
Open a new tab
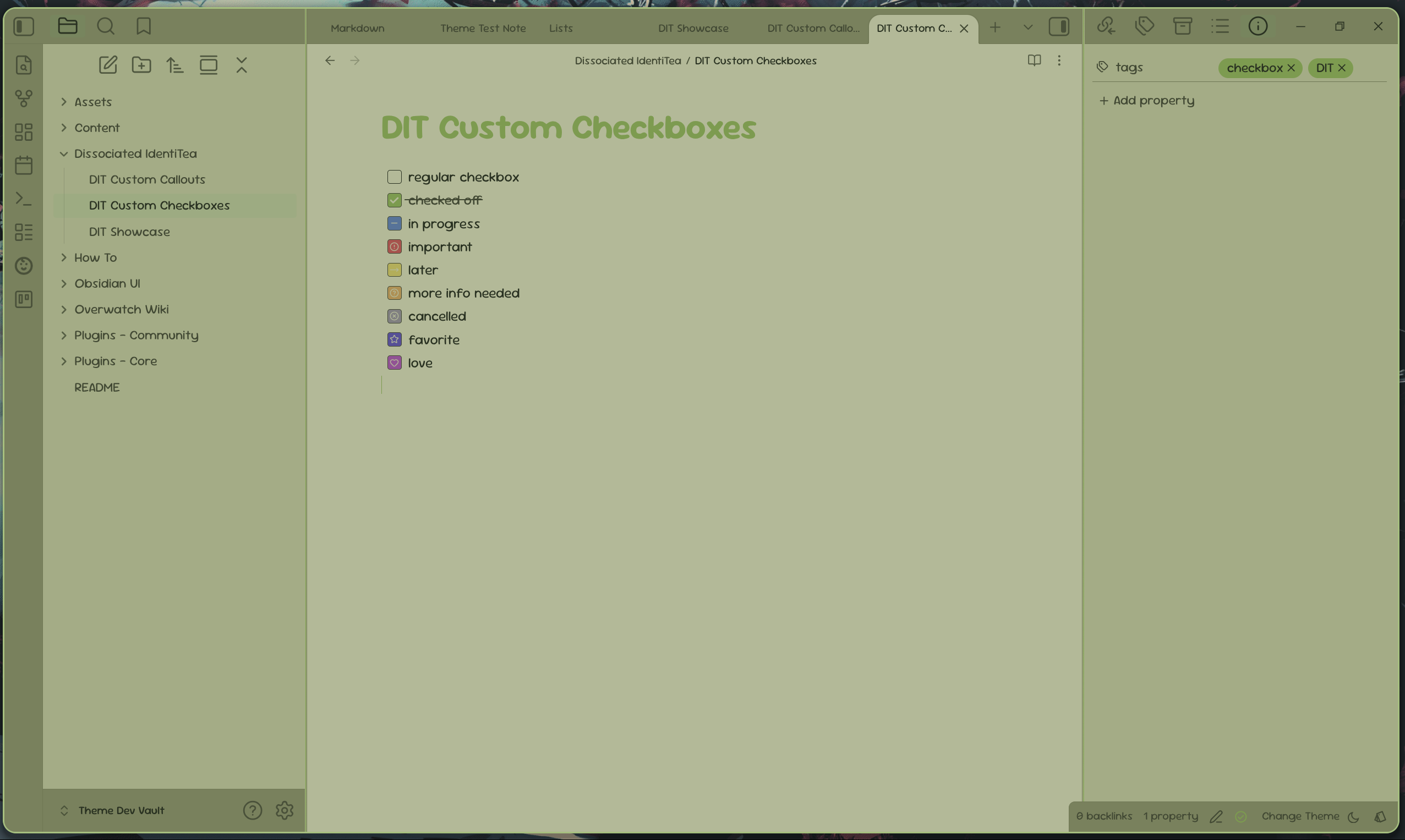pyautogui.click(x=995, y=27)
